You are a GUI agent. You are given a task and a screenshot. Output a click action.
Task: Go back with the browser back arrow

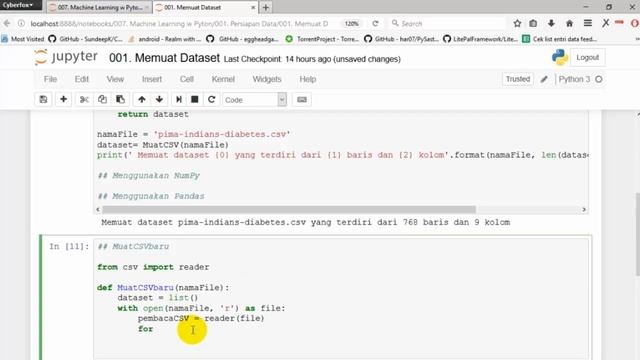coord(7,24)
